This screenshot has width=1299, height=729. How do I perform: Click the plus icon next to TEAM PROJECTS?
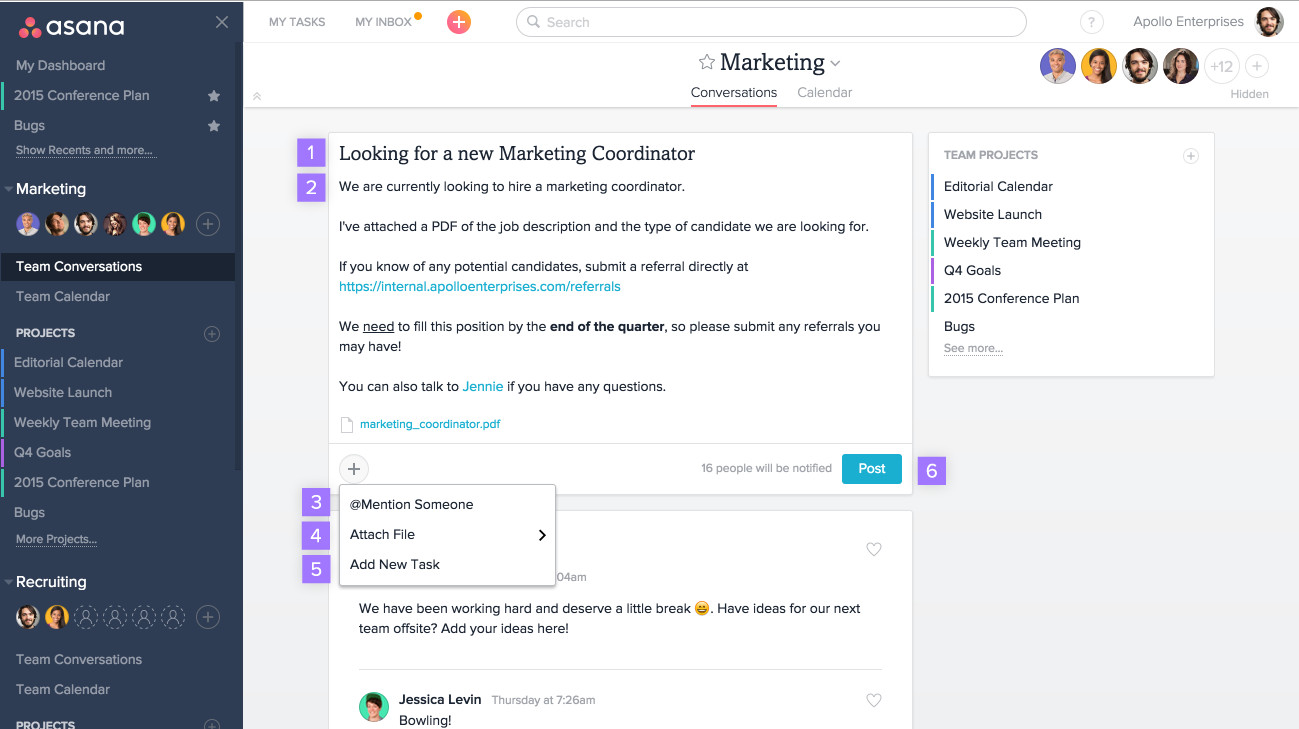1190,156
